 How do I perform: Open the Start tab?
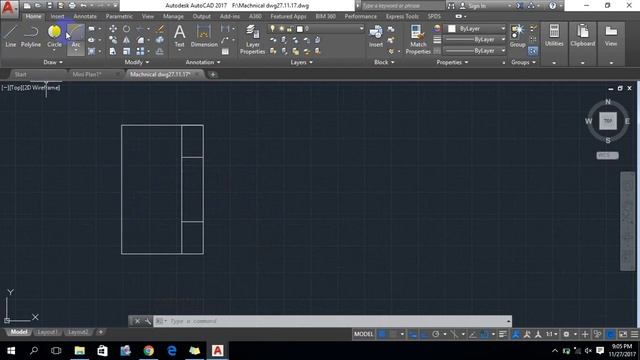click(20, 74)
